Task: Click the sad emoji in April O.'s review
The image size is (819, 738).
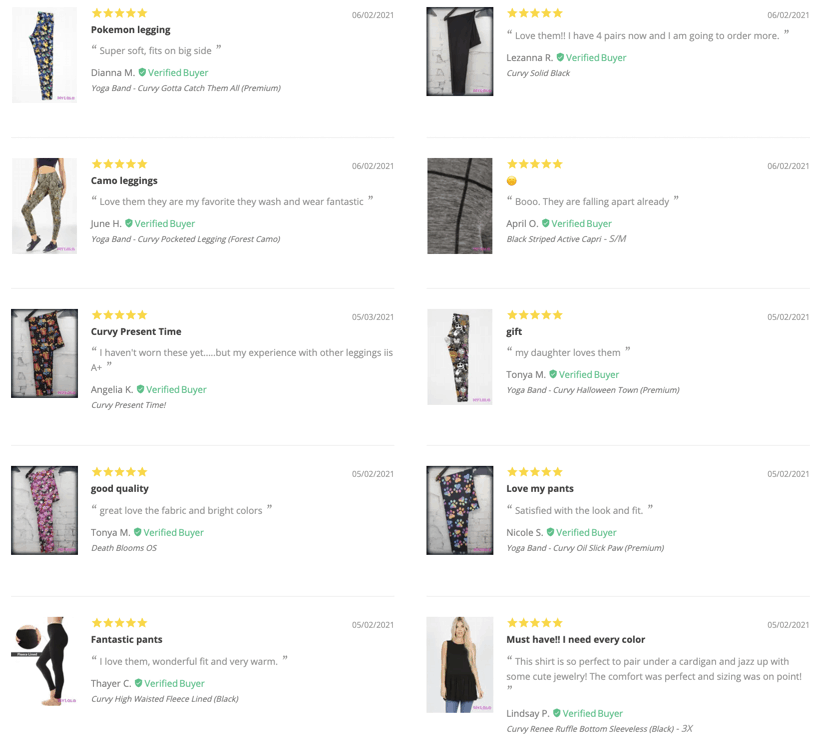Action: [512, 181]
